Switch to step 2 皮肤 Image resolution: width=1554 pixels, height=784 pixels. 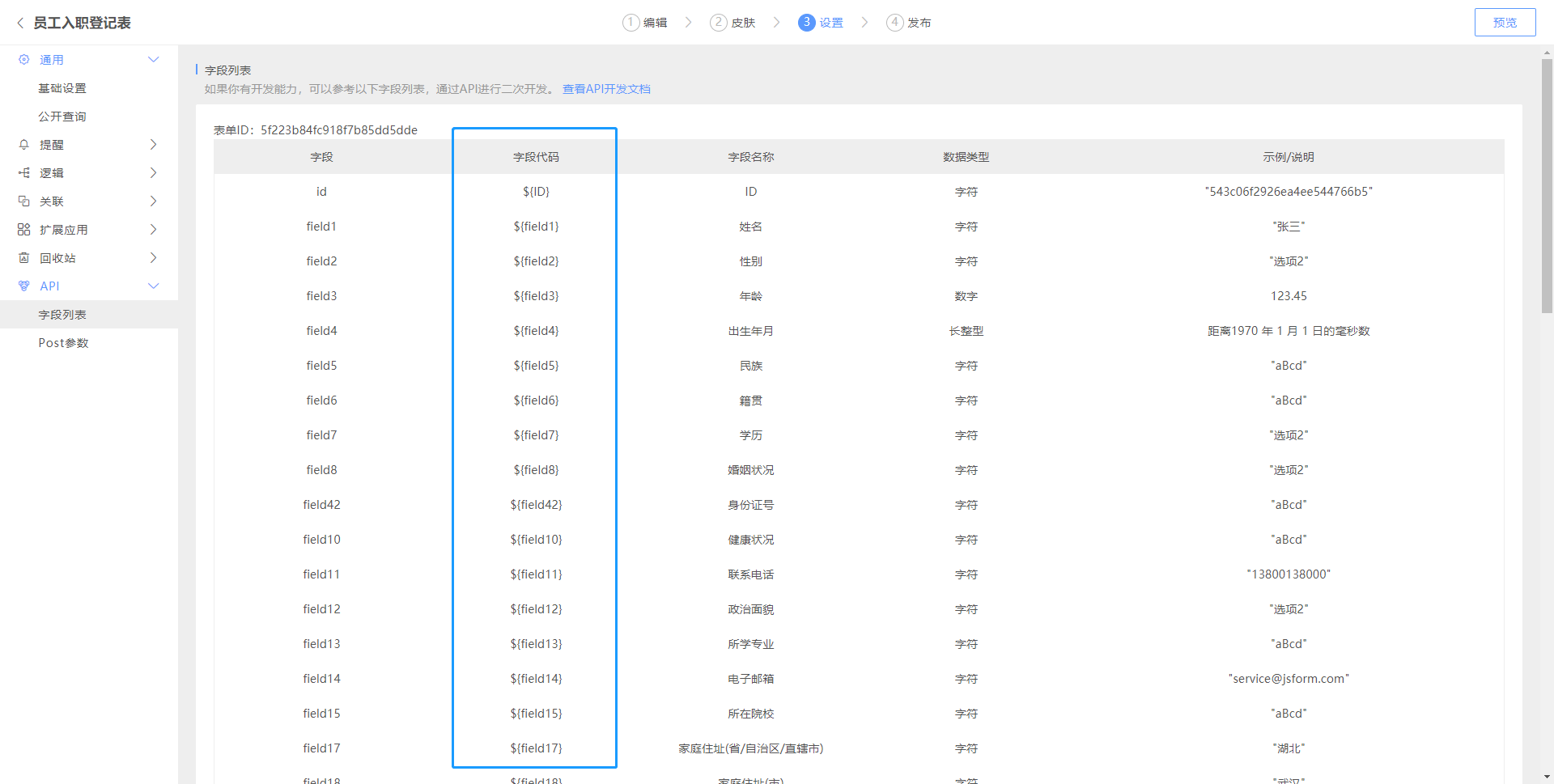(732, 23)
